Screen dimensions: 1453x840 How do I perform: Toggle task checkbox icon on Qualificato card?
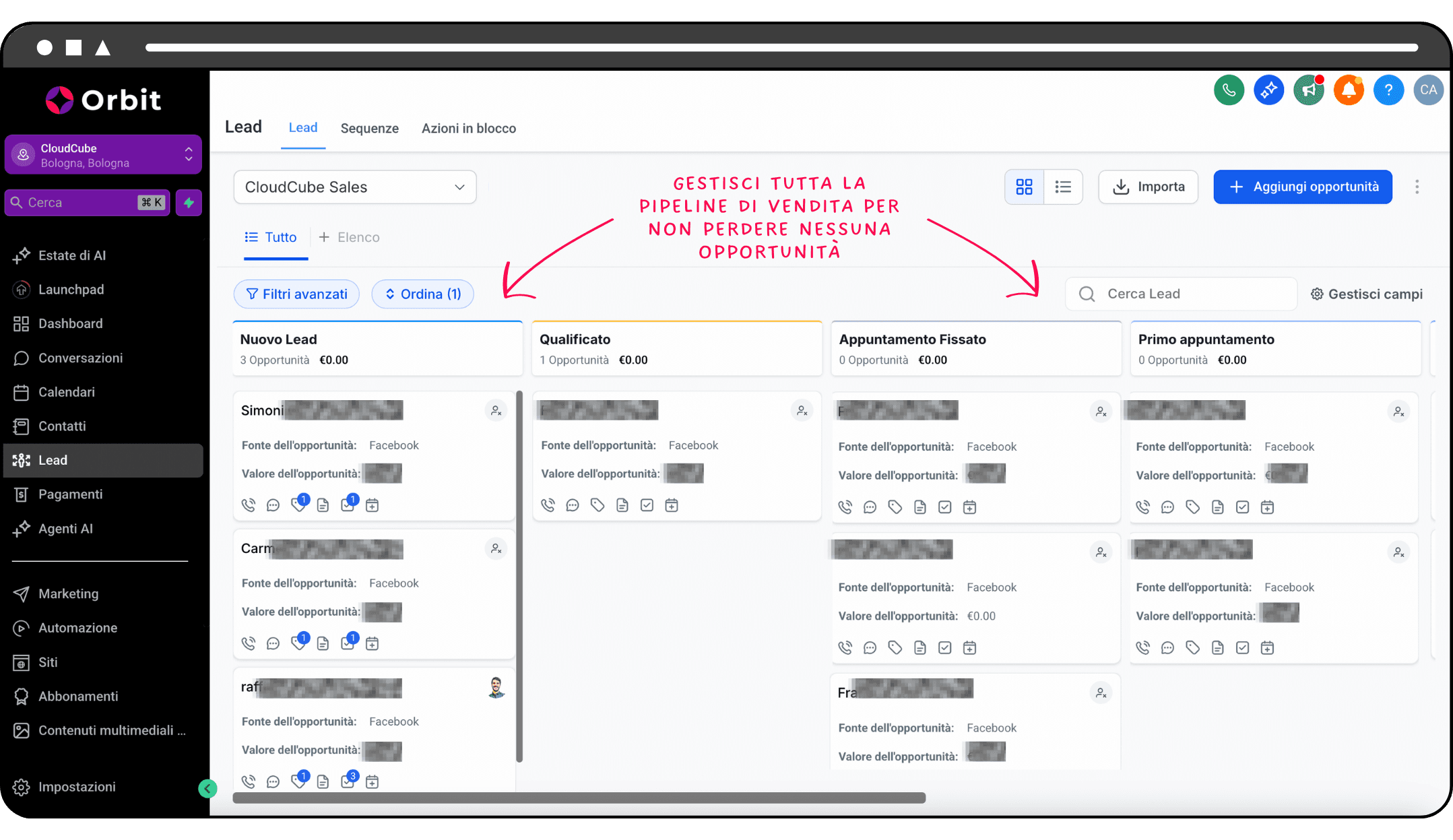tap(647, 505)
